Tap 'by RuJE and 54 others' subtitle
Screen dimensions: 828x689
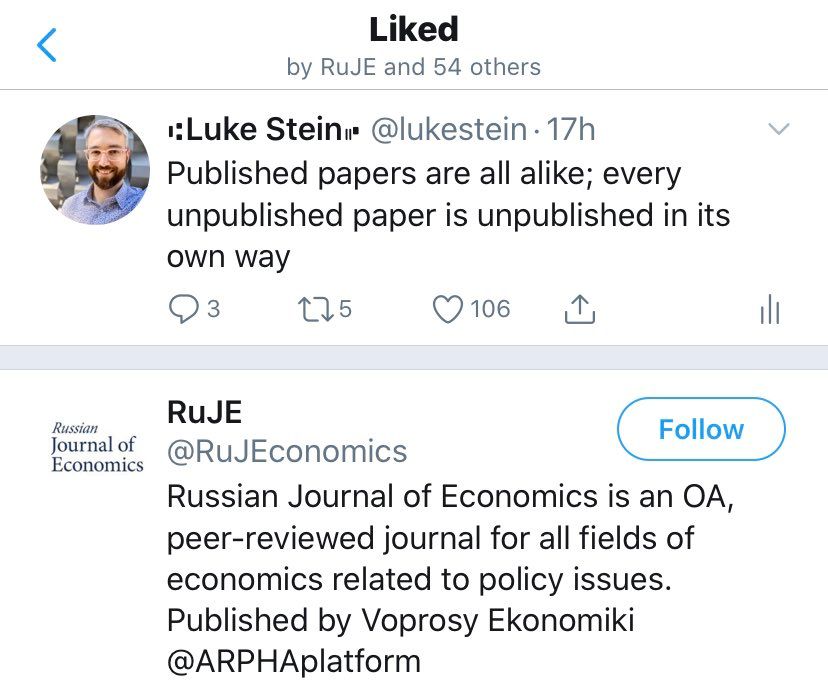(414, 67)
